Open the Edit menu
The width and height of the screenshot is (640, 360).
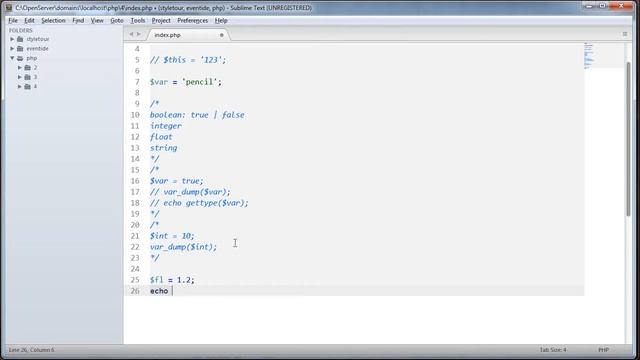[x=29, y=20]
